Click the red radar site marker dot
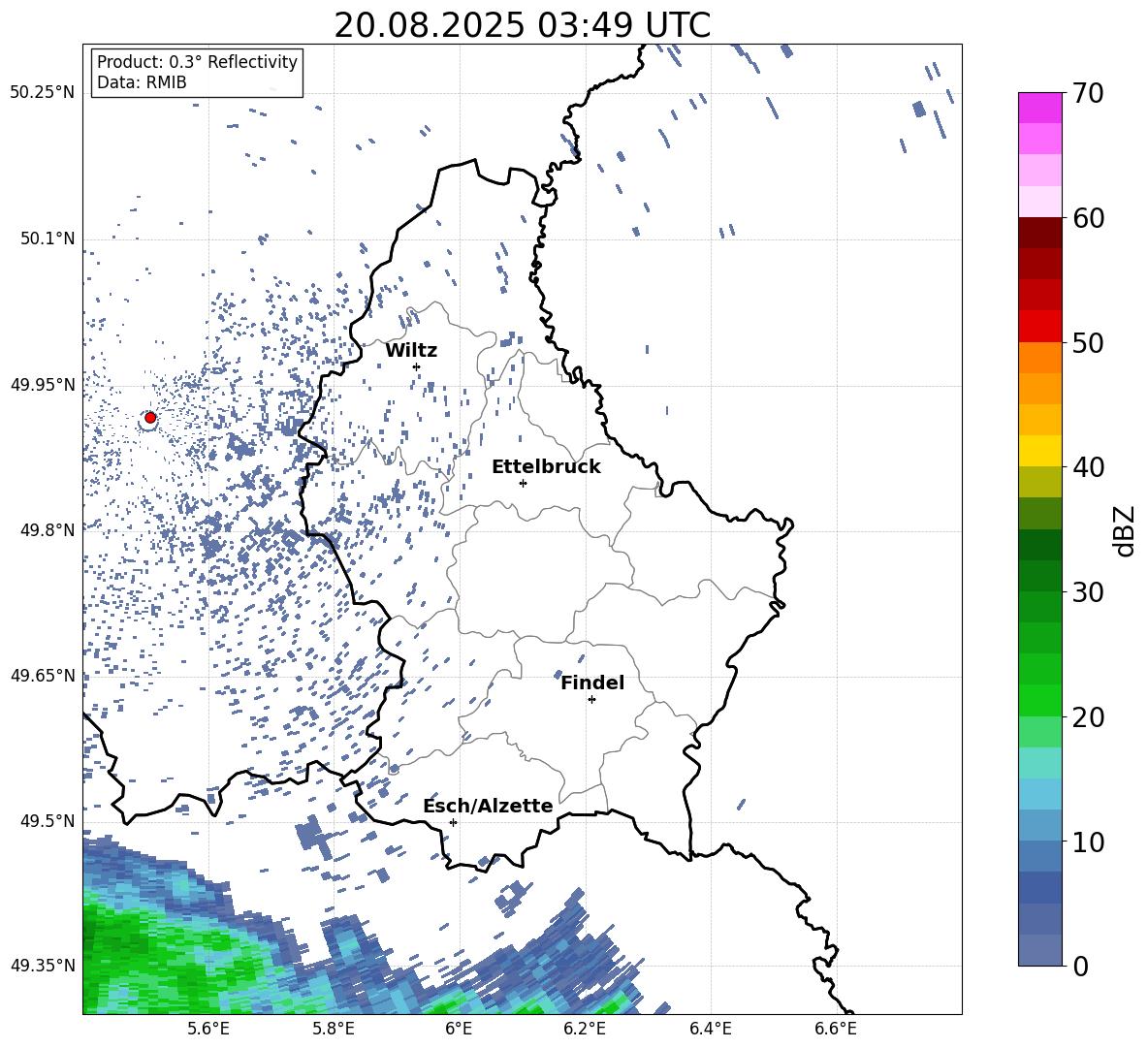This screenshot has height=1048, width=1148. [150, 417]
